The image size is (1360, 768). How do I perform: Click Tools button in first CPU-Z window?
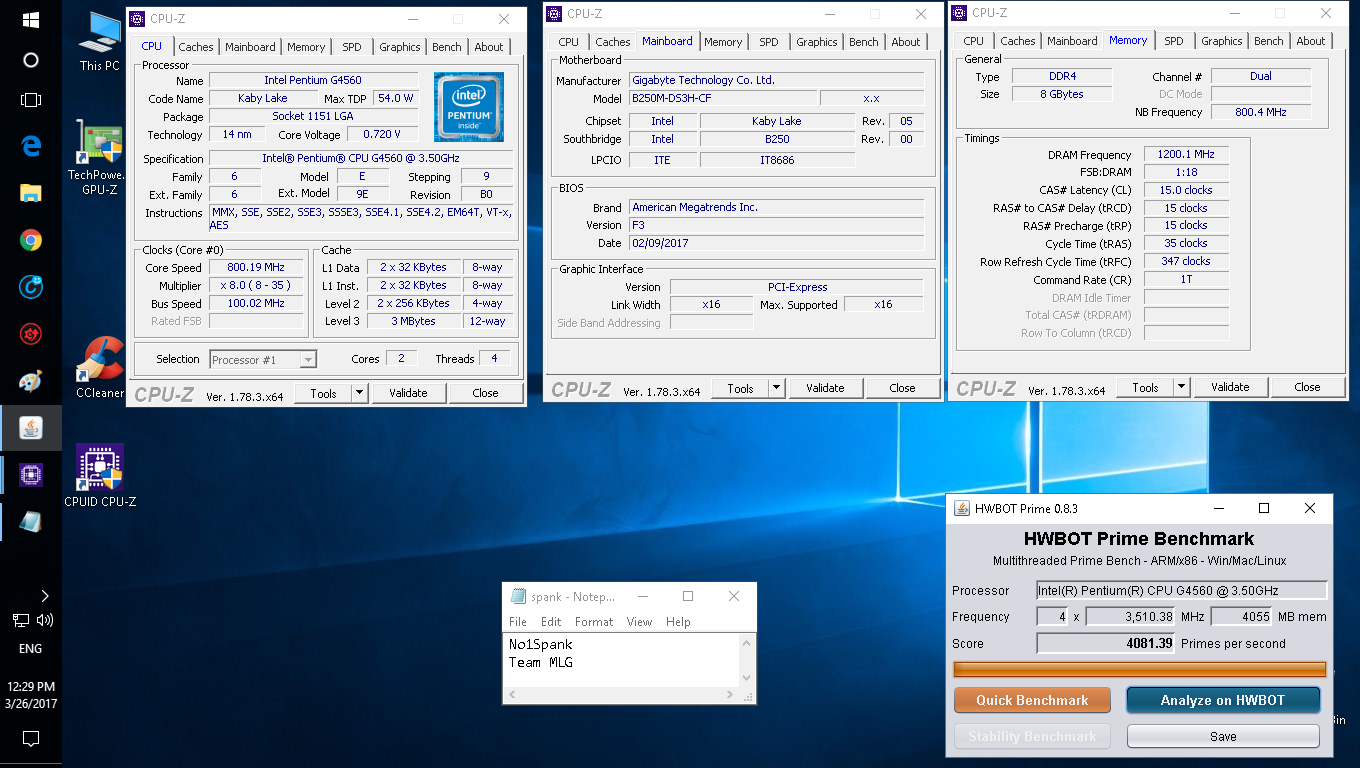point(323,393)
